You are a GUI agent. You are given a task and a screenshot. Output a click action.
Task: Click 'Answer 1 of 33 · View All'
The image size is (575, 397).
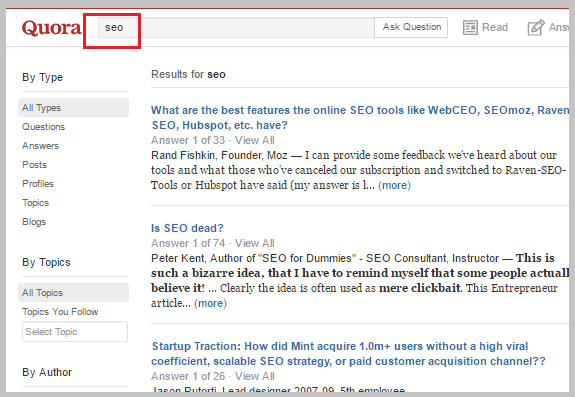click(x=213, y=140)
